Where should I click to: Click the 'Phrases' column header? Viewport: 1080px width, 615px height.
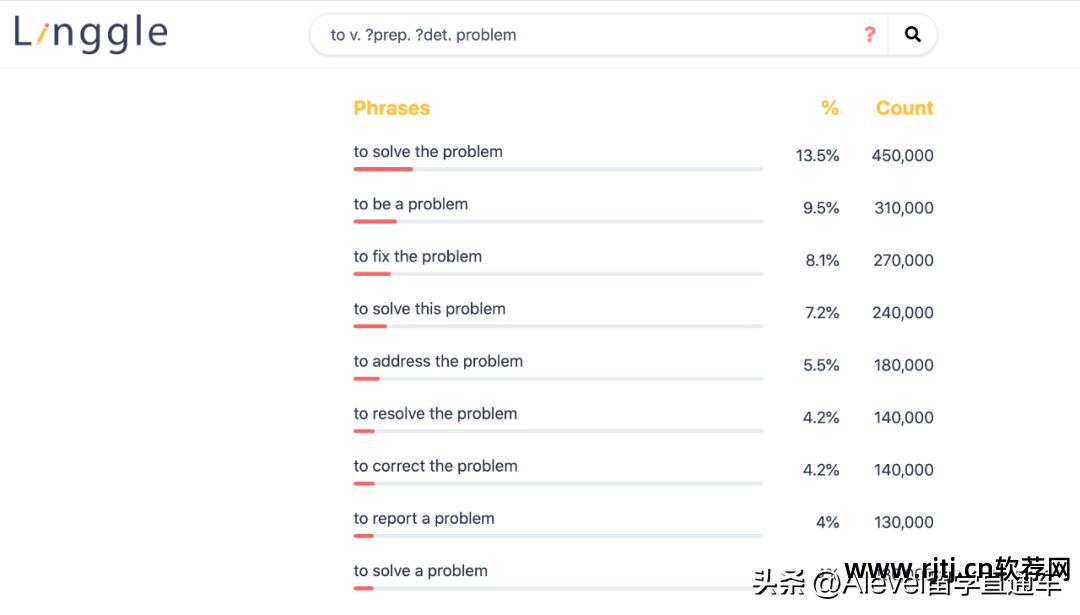391,107
